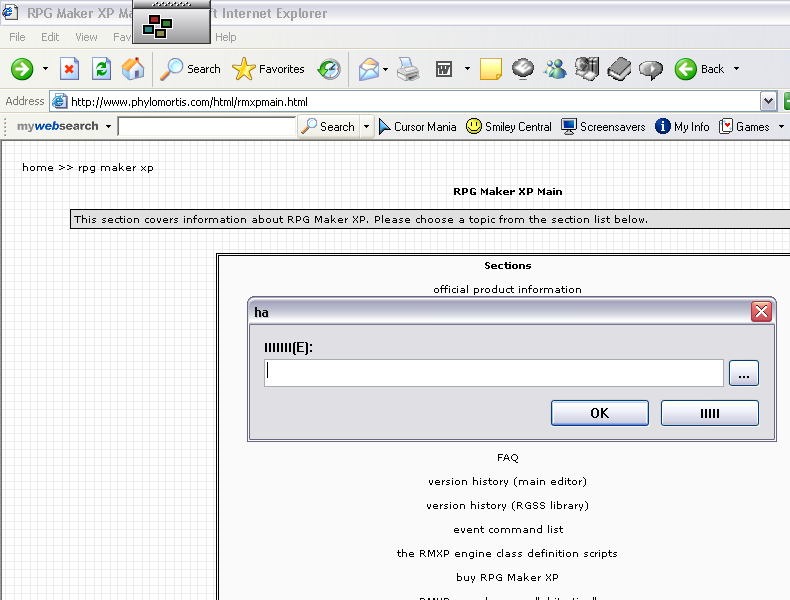This screenshot has height=600, width=790.
Task: Open Smiley Central in toolbar
Action: coord(509,126)
